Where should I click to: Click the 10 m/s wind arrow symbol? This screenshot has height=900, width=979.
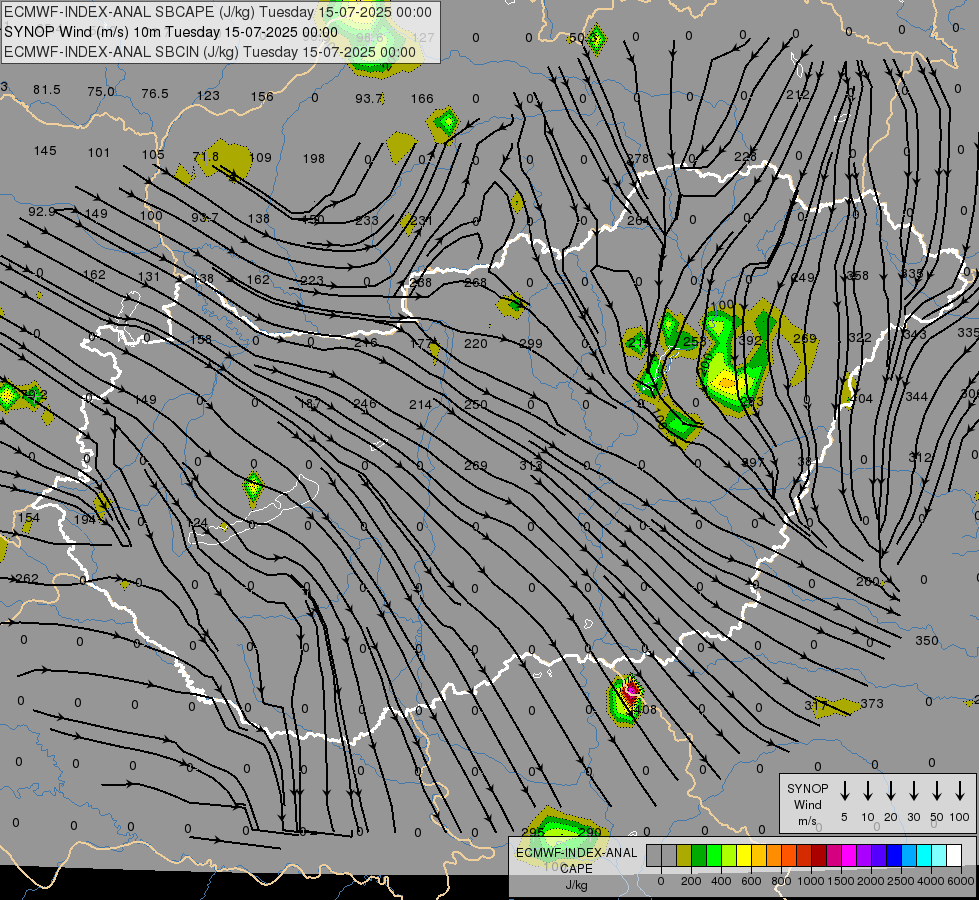(867, 791)
